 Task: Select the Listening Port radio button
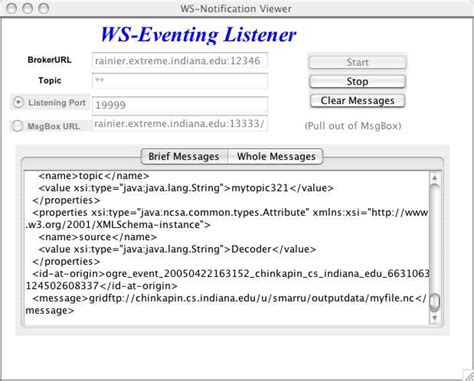point(18,102)
